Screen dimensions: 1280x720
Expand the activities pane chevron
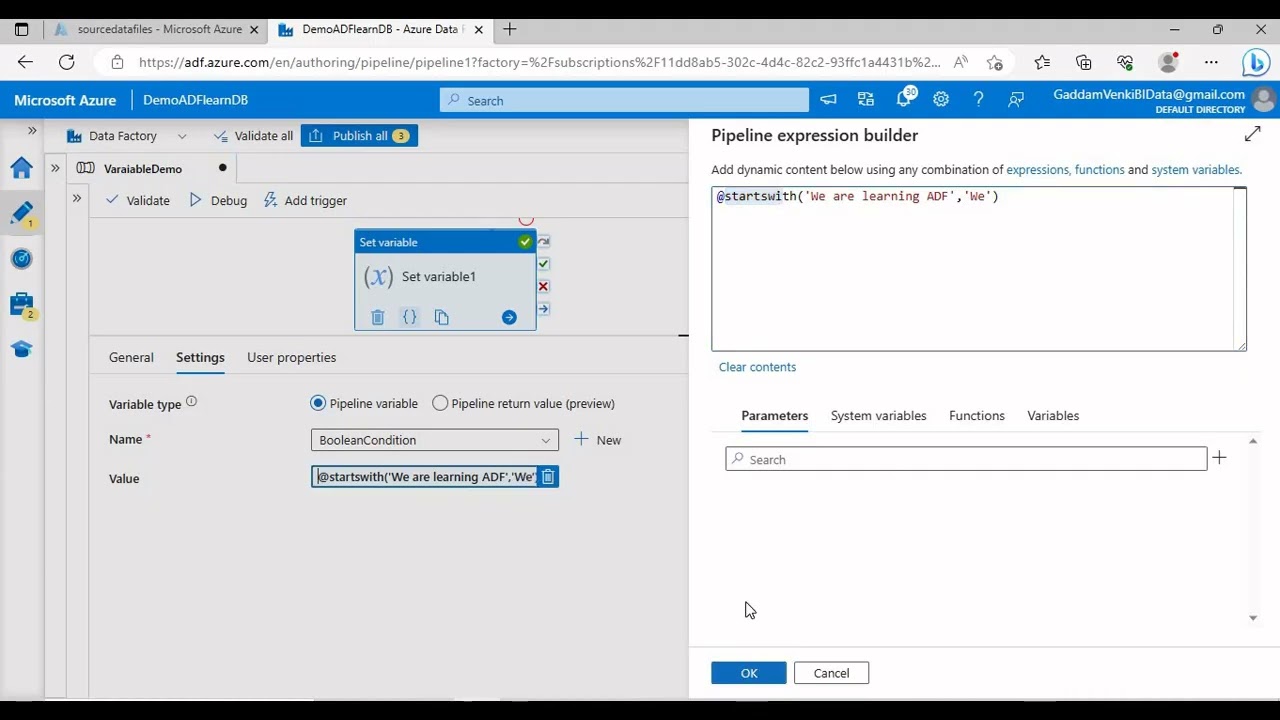[x=77, y=199]
